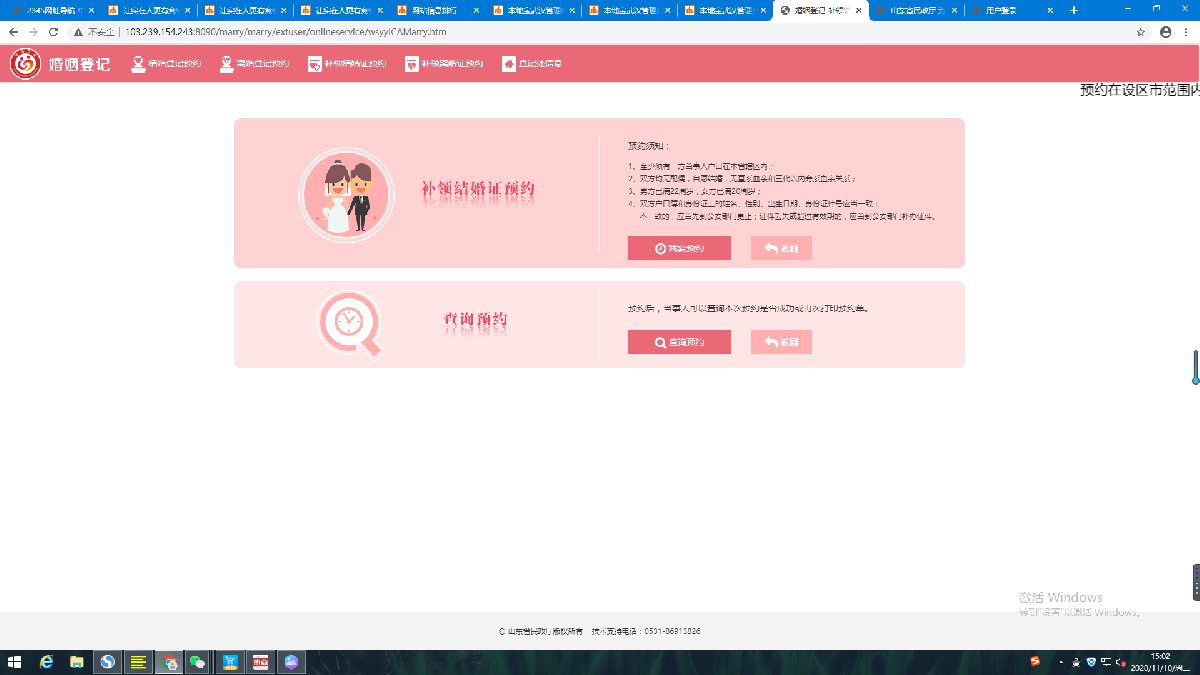Click the 婚姻登记 logo in the header

60,64
